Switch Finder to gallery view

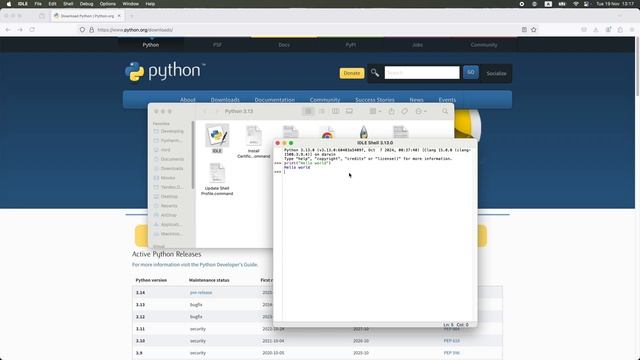pos(349,111)
